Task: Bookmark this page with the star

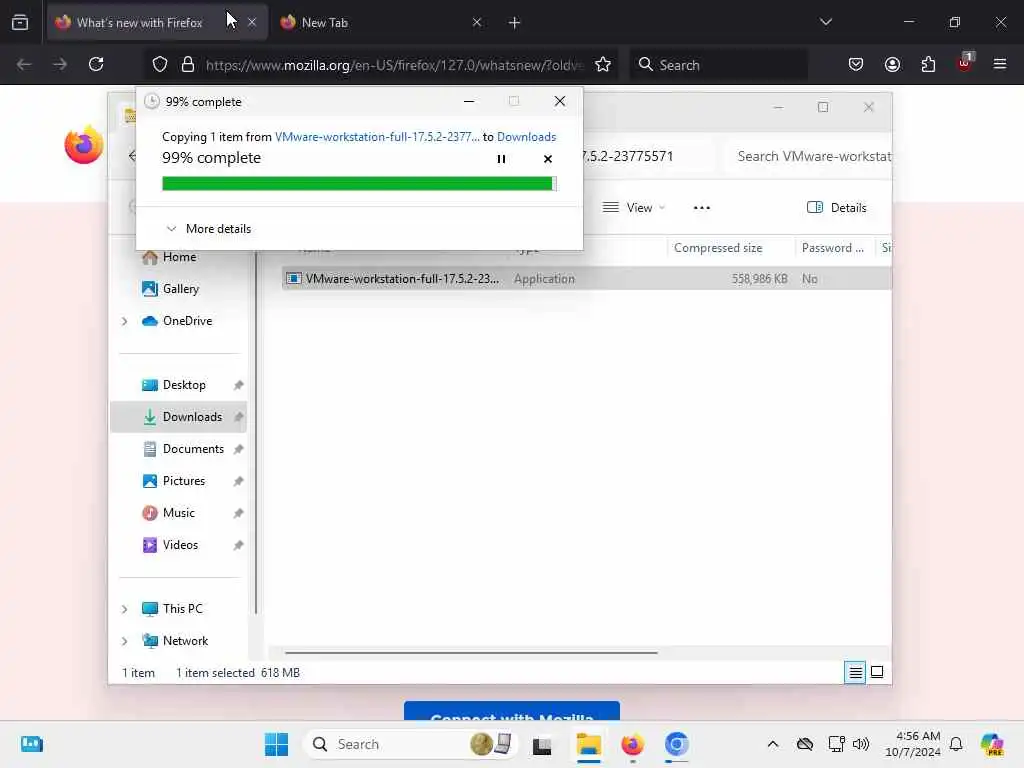Action: (x=603, y=64)
